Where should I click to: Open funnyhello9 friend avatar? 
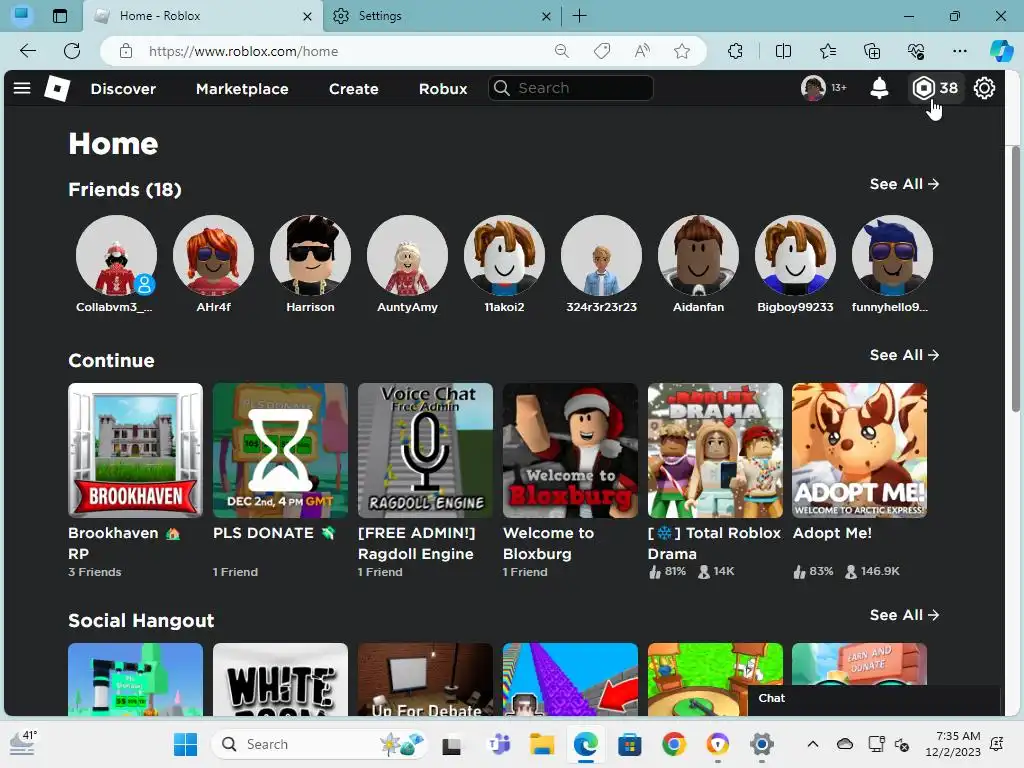pos(892,255)
